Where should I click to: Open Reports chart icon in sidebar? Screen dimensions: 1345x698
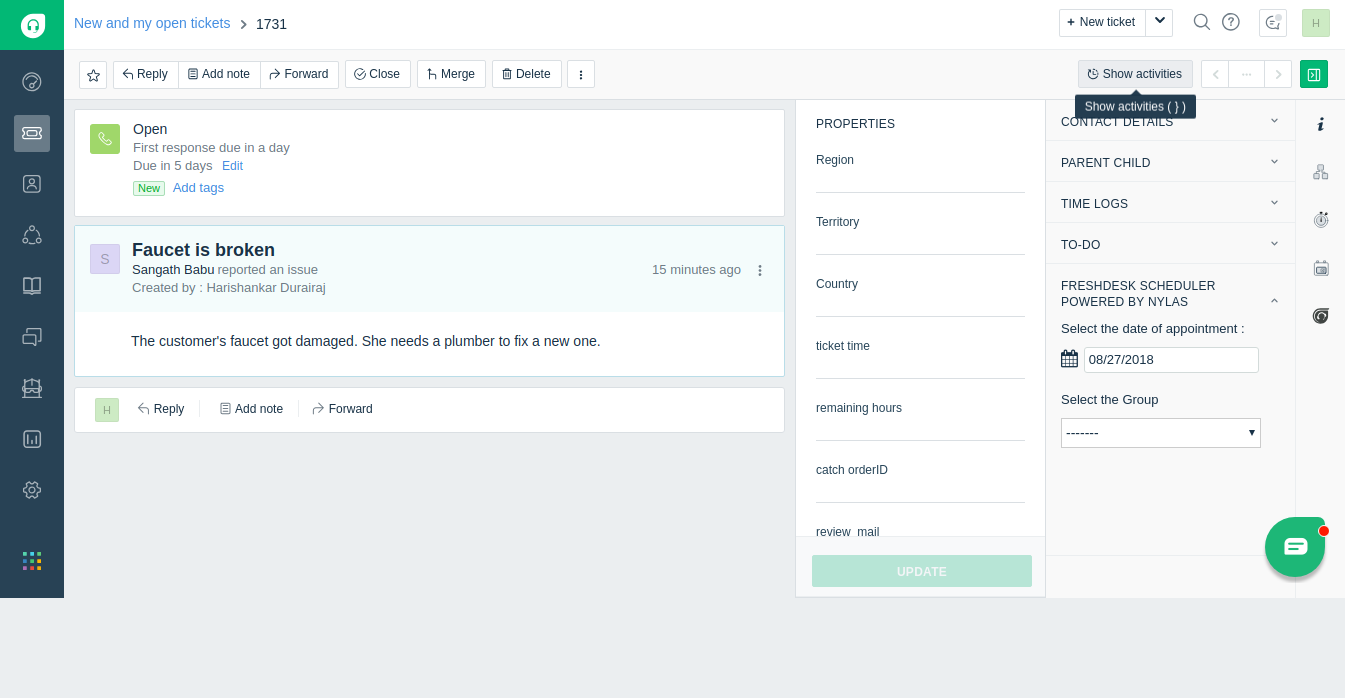pos(32,439)
